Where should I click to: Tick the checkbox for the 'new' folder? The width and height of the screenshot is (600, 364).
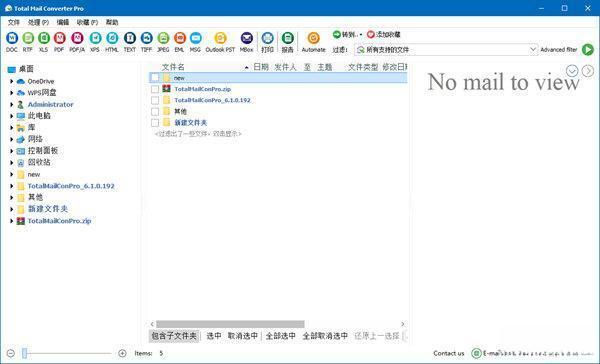coord(155,78)
